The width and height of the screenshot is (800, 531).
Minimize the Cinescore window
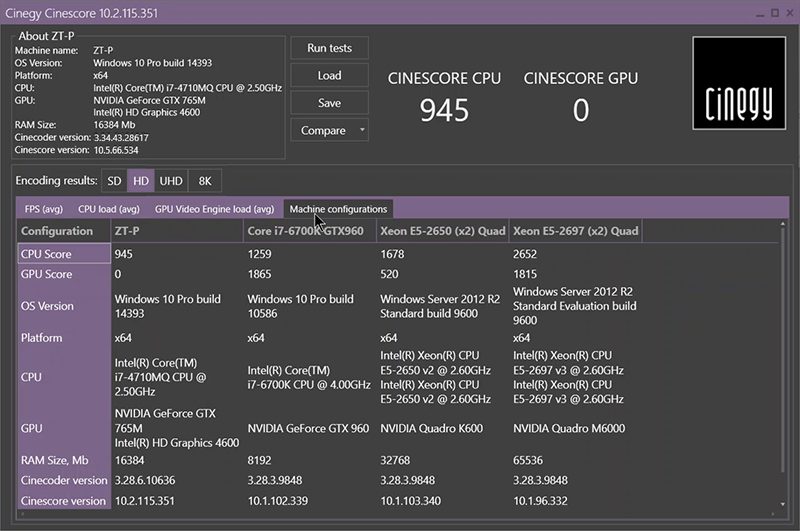point(760,13)
